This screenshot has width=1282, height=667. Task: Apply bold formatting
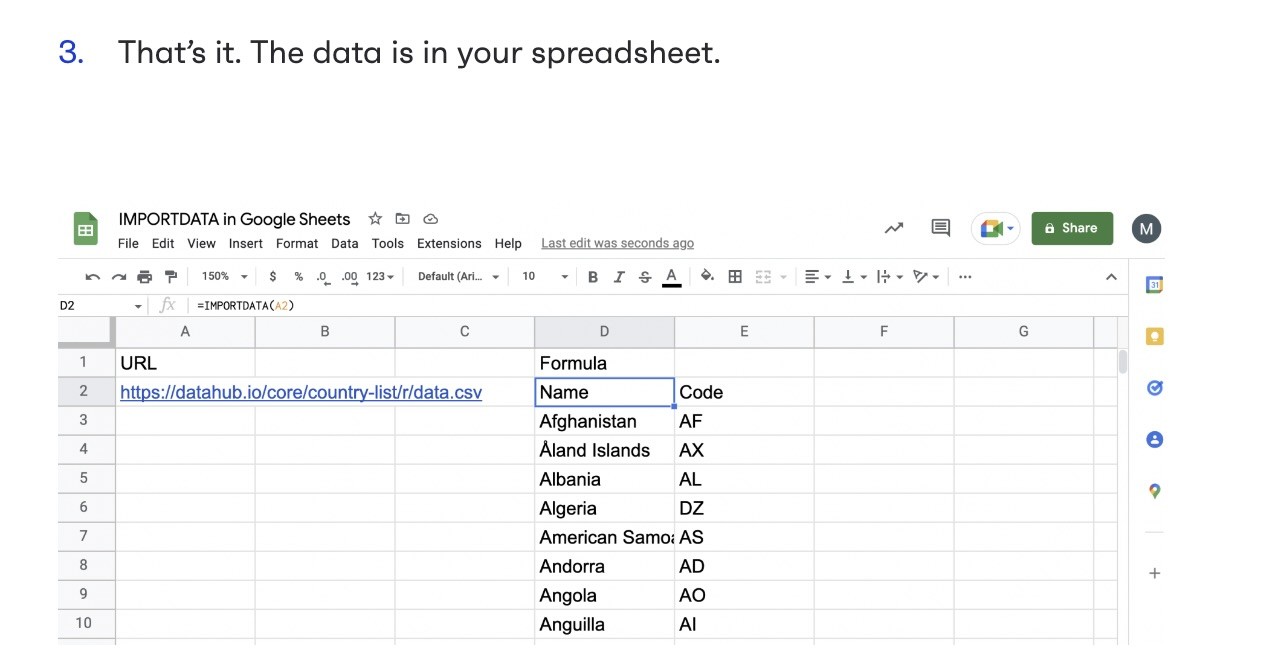point(593,276)
